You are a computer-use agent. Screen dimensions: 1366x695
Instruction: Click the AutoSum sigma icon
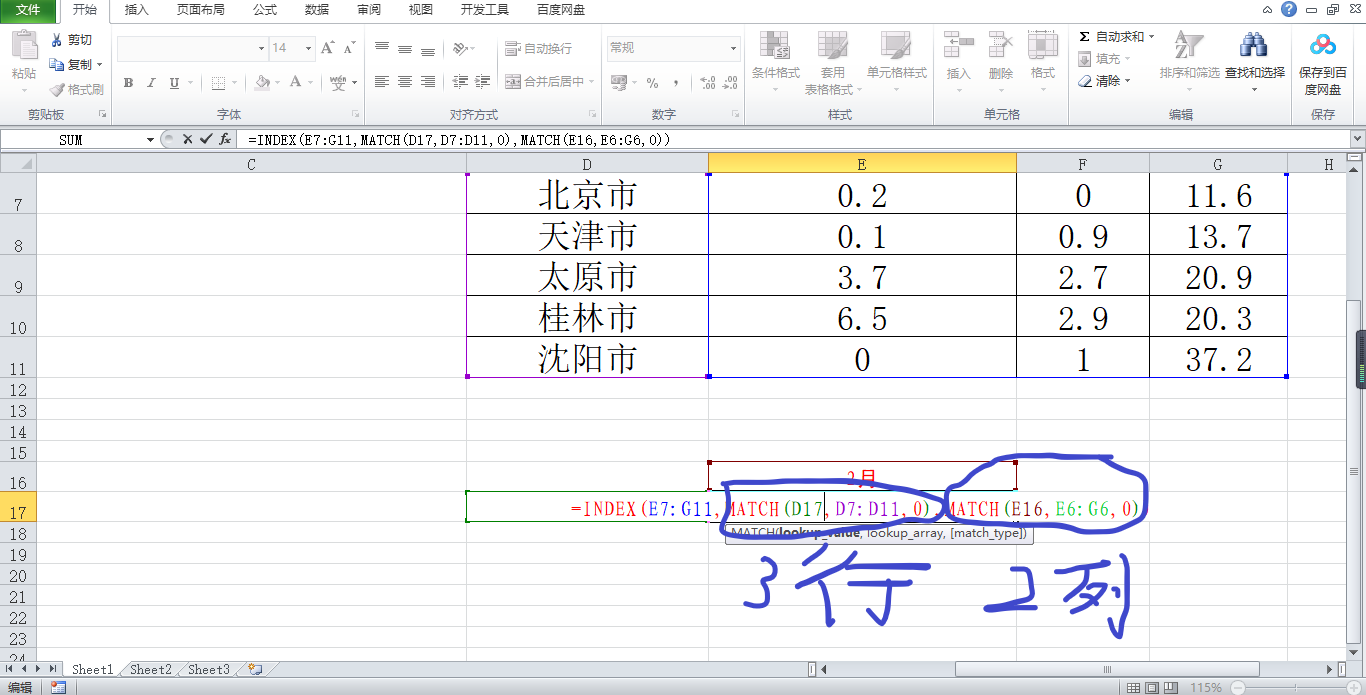coord(1085,37)
